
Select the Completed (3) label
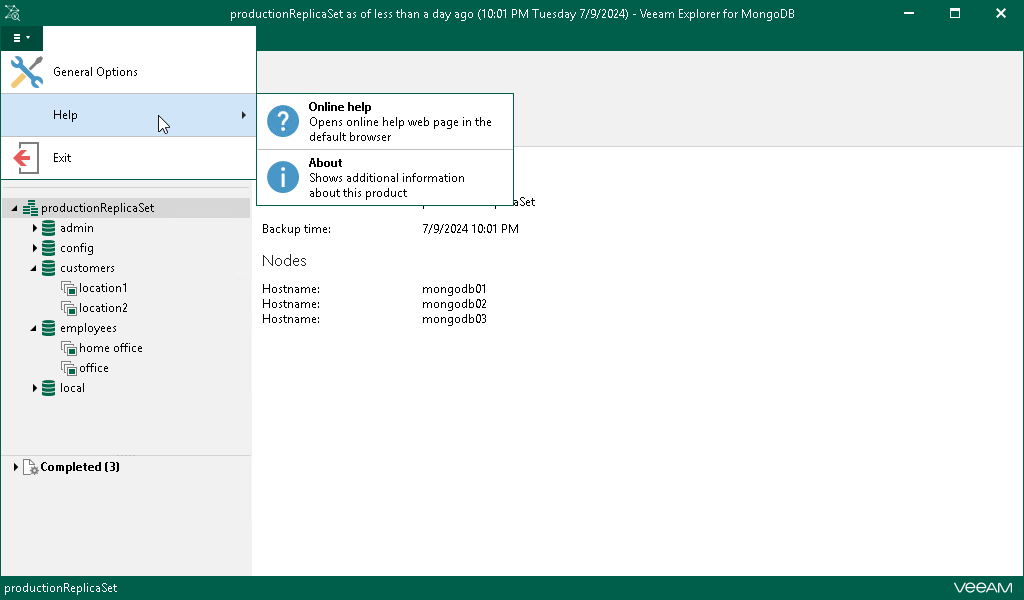click(x=80, y=467)
